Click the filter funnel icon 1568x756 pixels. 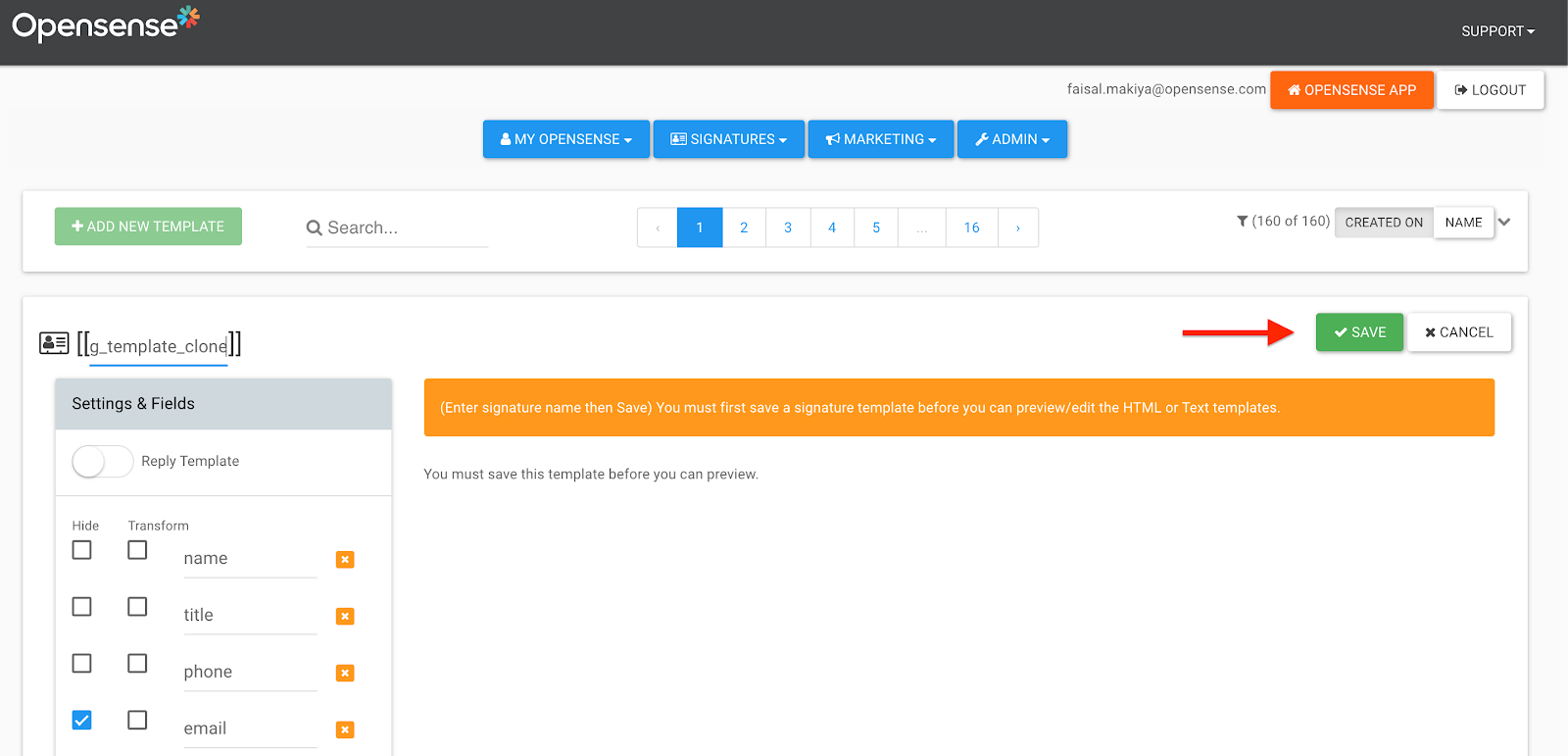1243,222
